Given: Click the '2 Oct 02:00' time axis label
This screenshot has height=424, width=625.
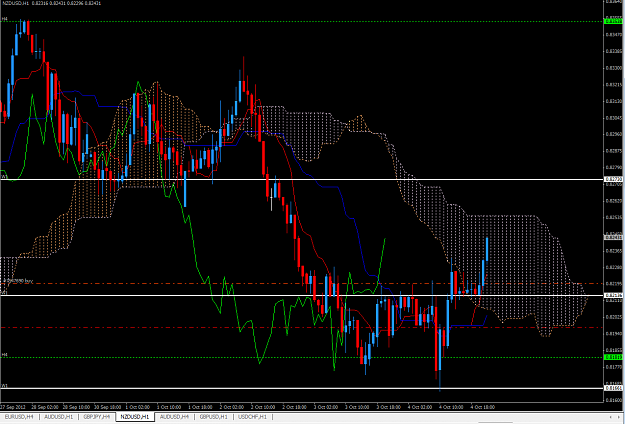Looking at the screenshot, I should [232, 407].
